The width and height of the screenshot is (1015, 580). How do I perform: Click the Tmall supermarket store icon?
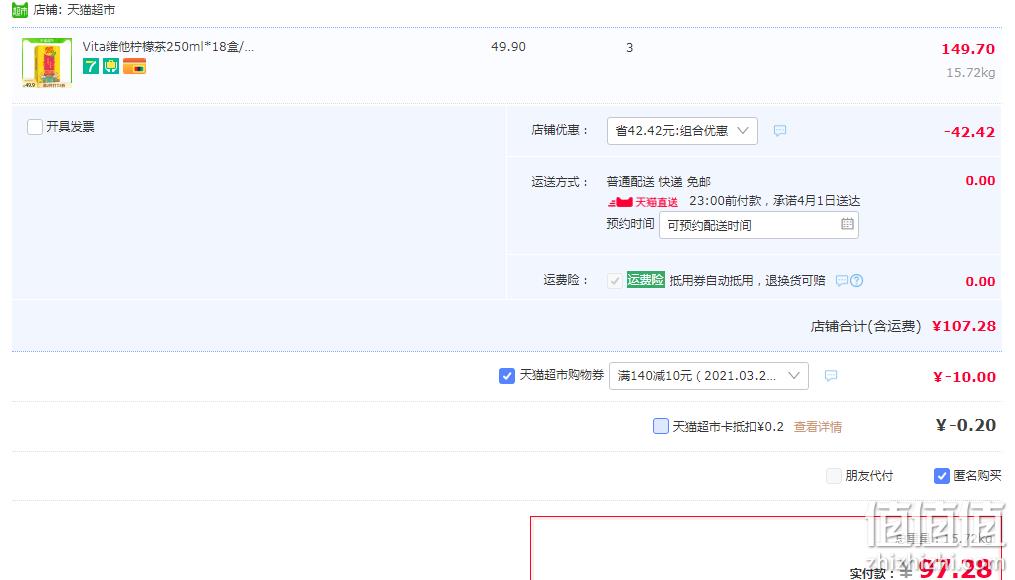pyautogui.click(x=20, y=10)
